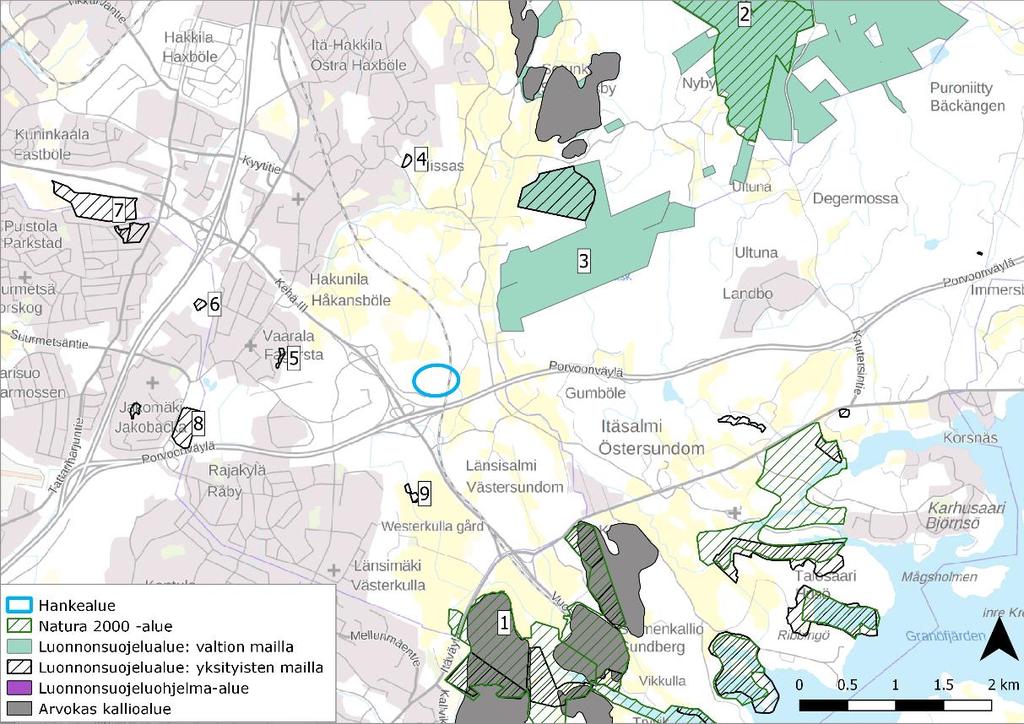Click the 'Hakunila Håkansböle' place label
The image size is (1024, 724).
[349, 290]
